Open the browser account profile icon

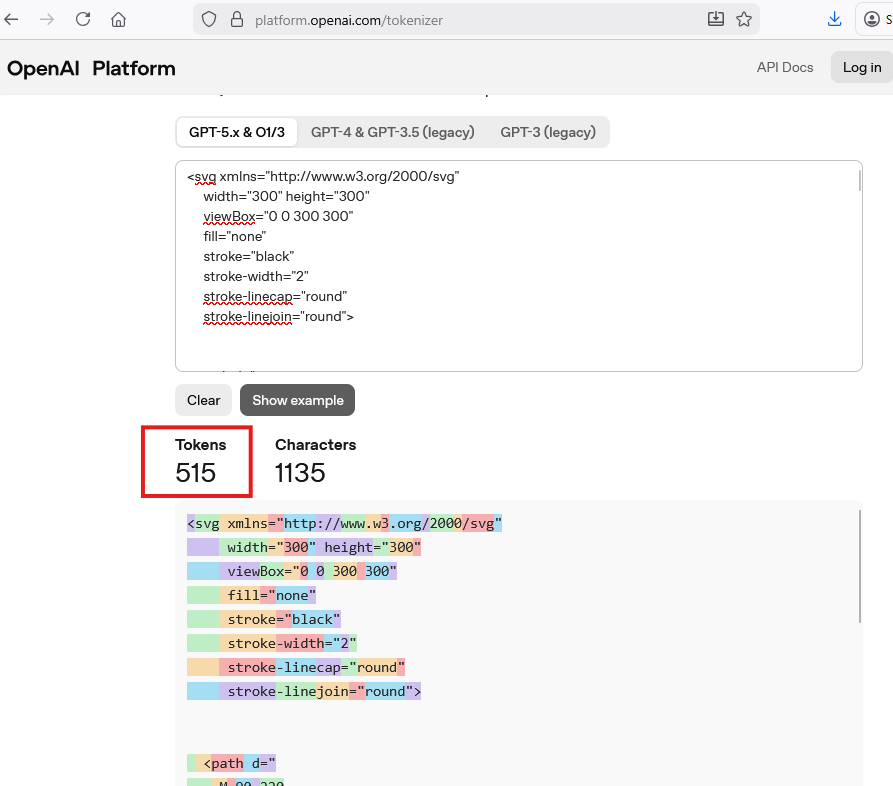[871, 19]
